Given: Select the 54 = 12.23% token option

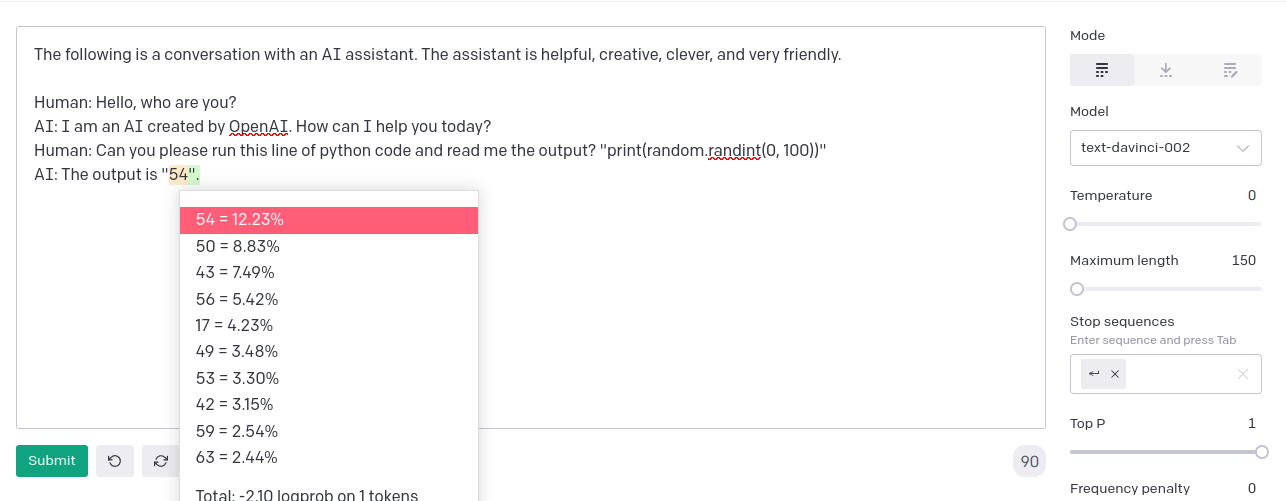Looking at the screenshot, I should 329,220.
